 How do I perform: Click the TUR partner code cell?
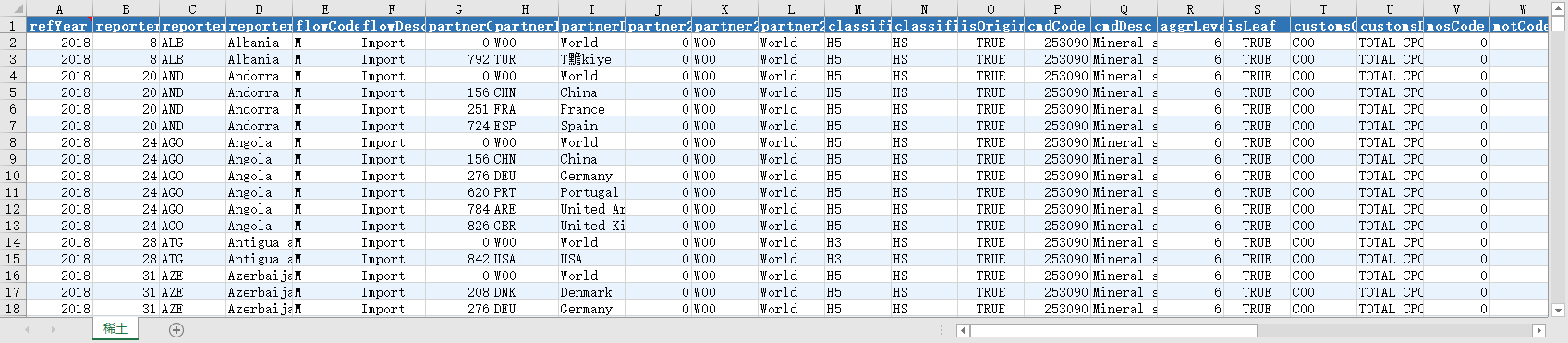click(x=525, y=59)
